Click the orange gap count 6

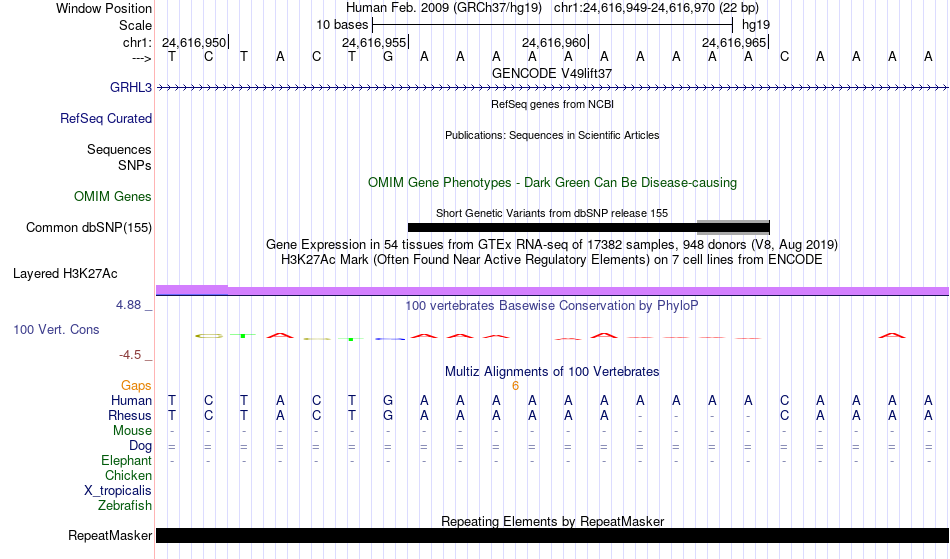click(x=516, y=386)
